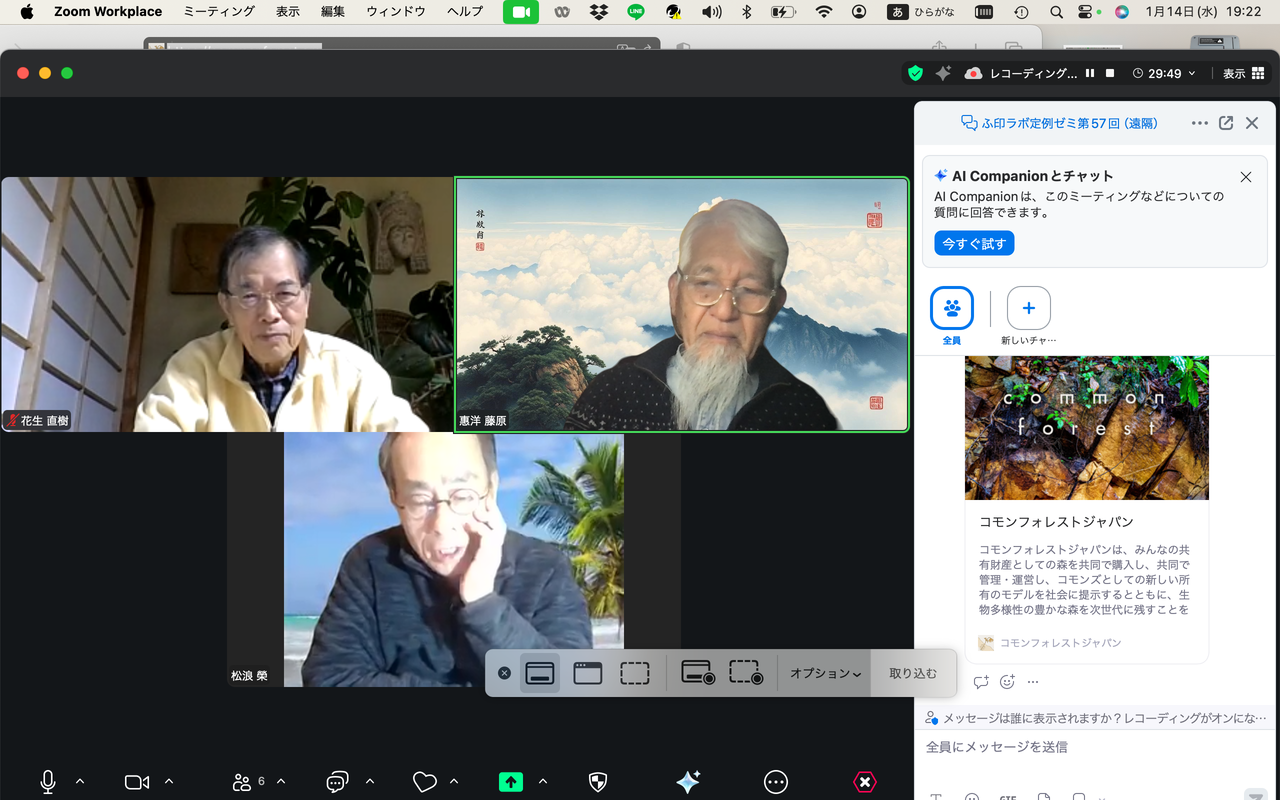The height and width of the screenshot is (800, 1280).
Task: Open the ウィンドウ menu
Action: [396, 12]
